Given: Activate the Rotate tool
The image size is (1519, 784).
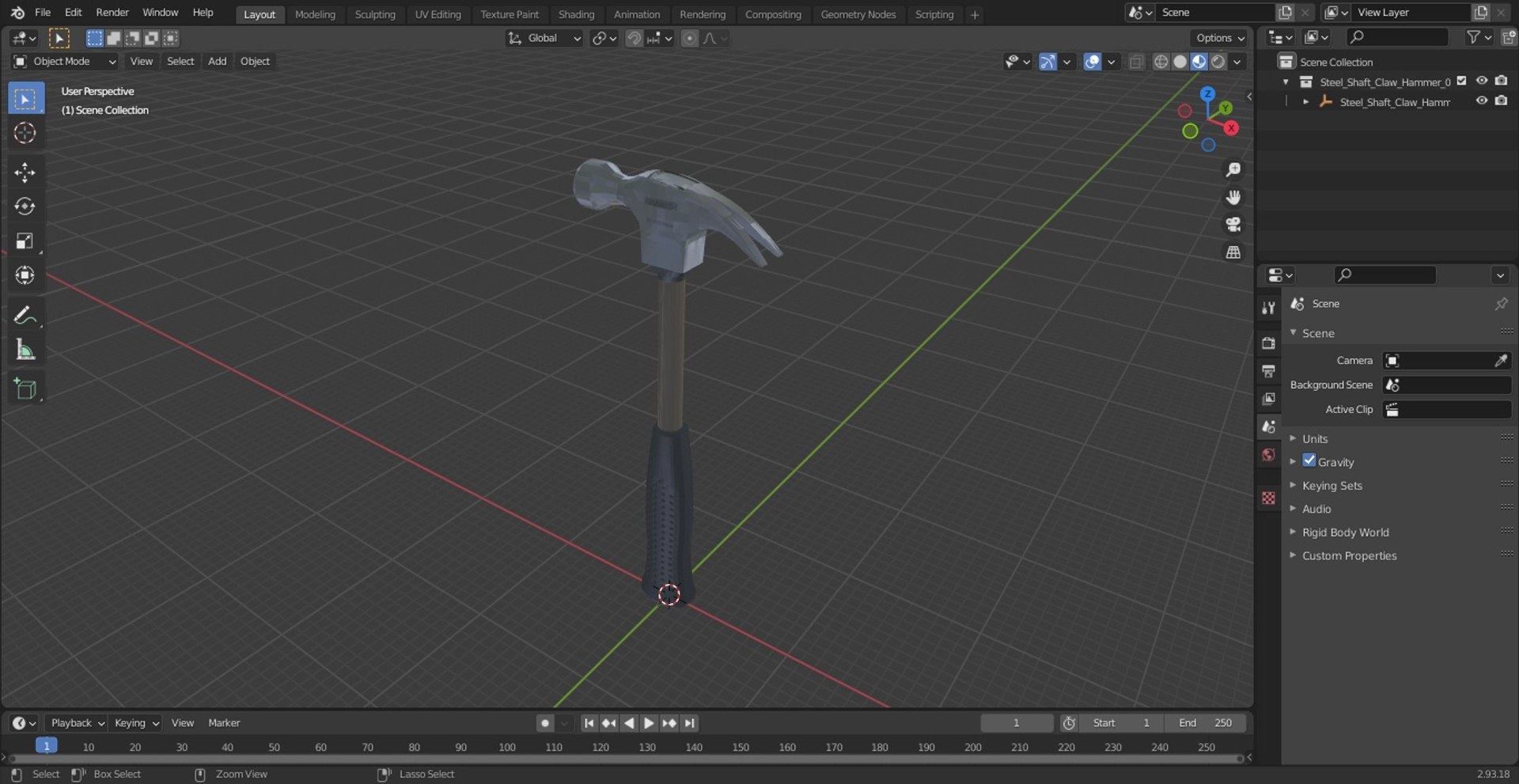Looking at the screenshot, I should tap(25, 206).
